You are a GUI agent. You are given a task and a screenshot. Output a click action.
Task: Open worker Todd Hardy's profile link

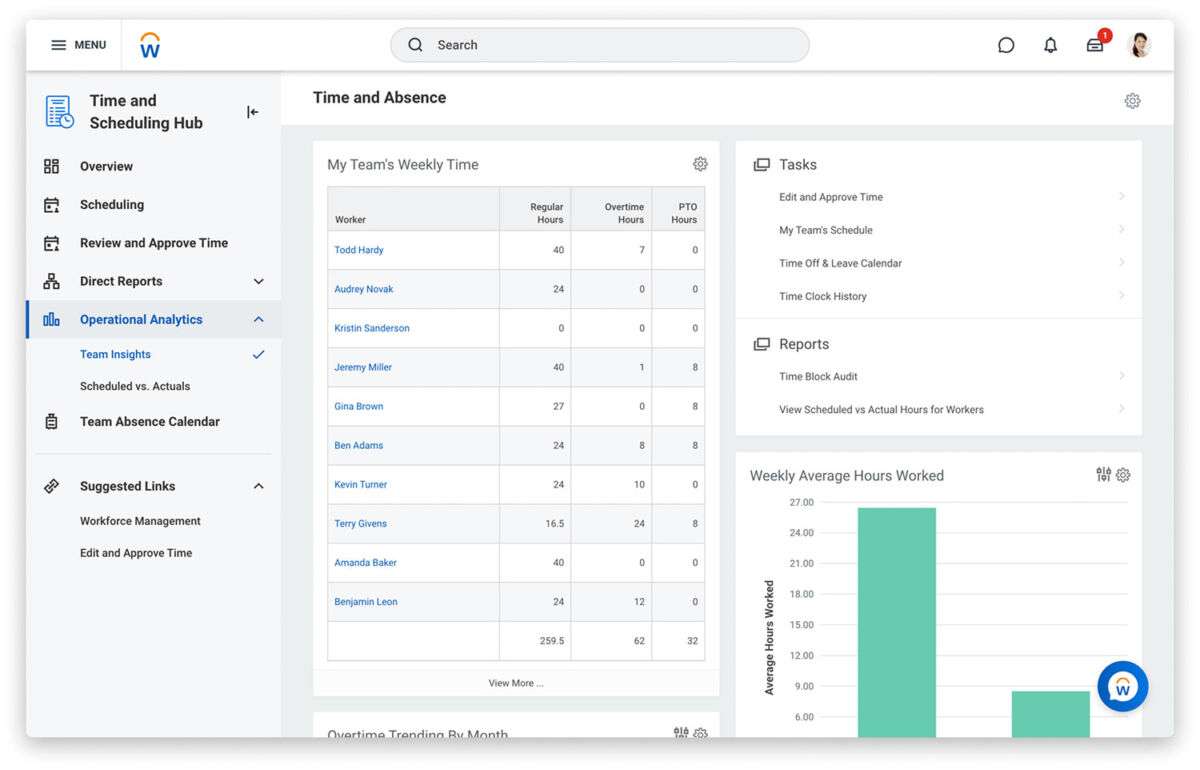point(358,250)
